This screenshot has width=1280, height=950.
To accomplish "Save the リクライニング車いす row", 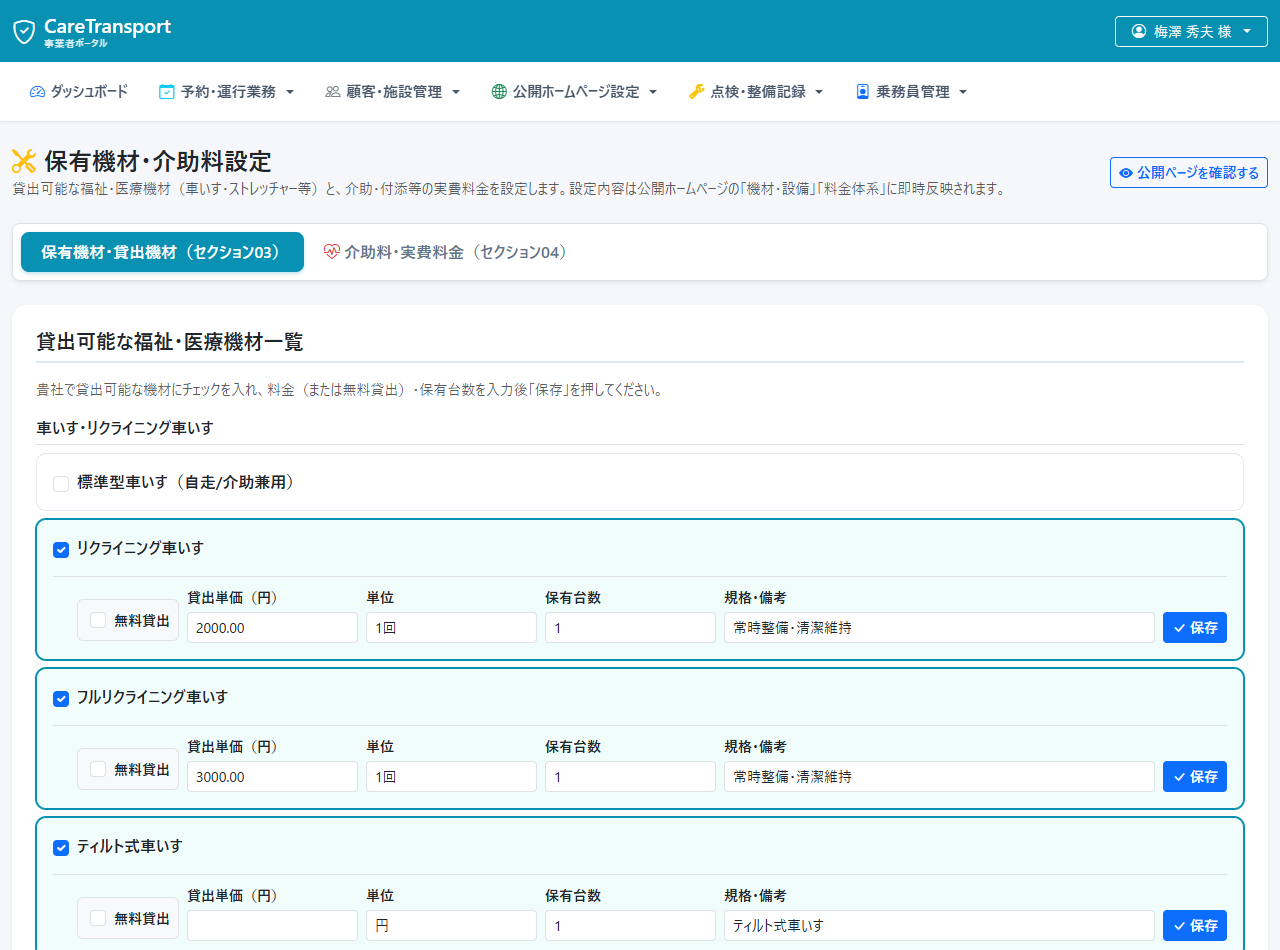I will (x=1195, y=628).
